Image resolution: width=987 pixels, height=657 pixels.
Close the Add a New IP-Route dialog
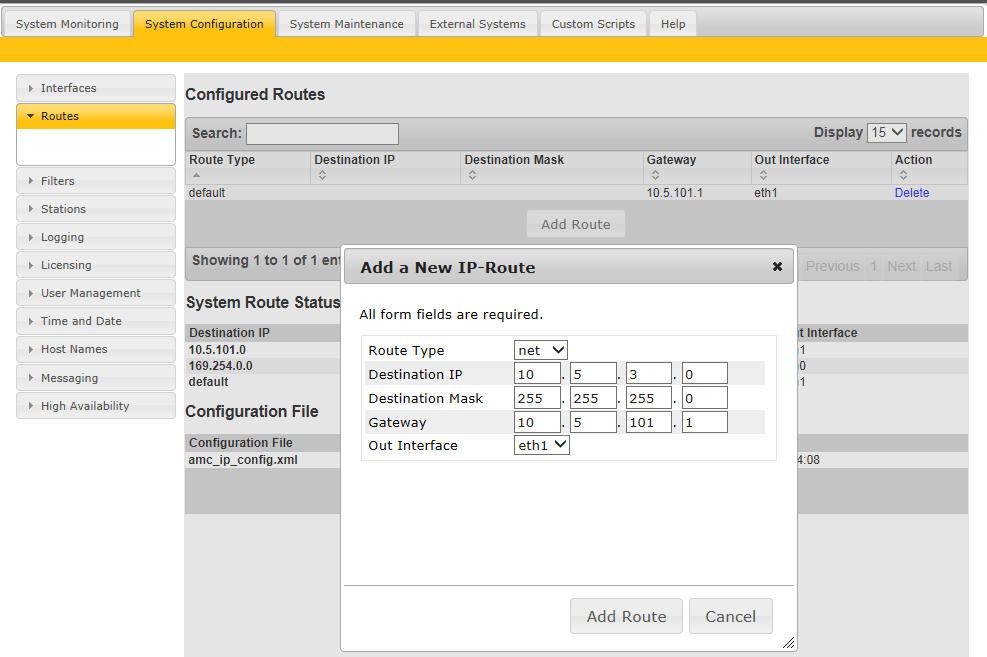point(777,267)
